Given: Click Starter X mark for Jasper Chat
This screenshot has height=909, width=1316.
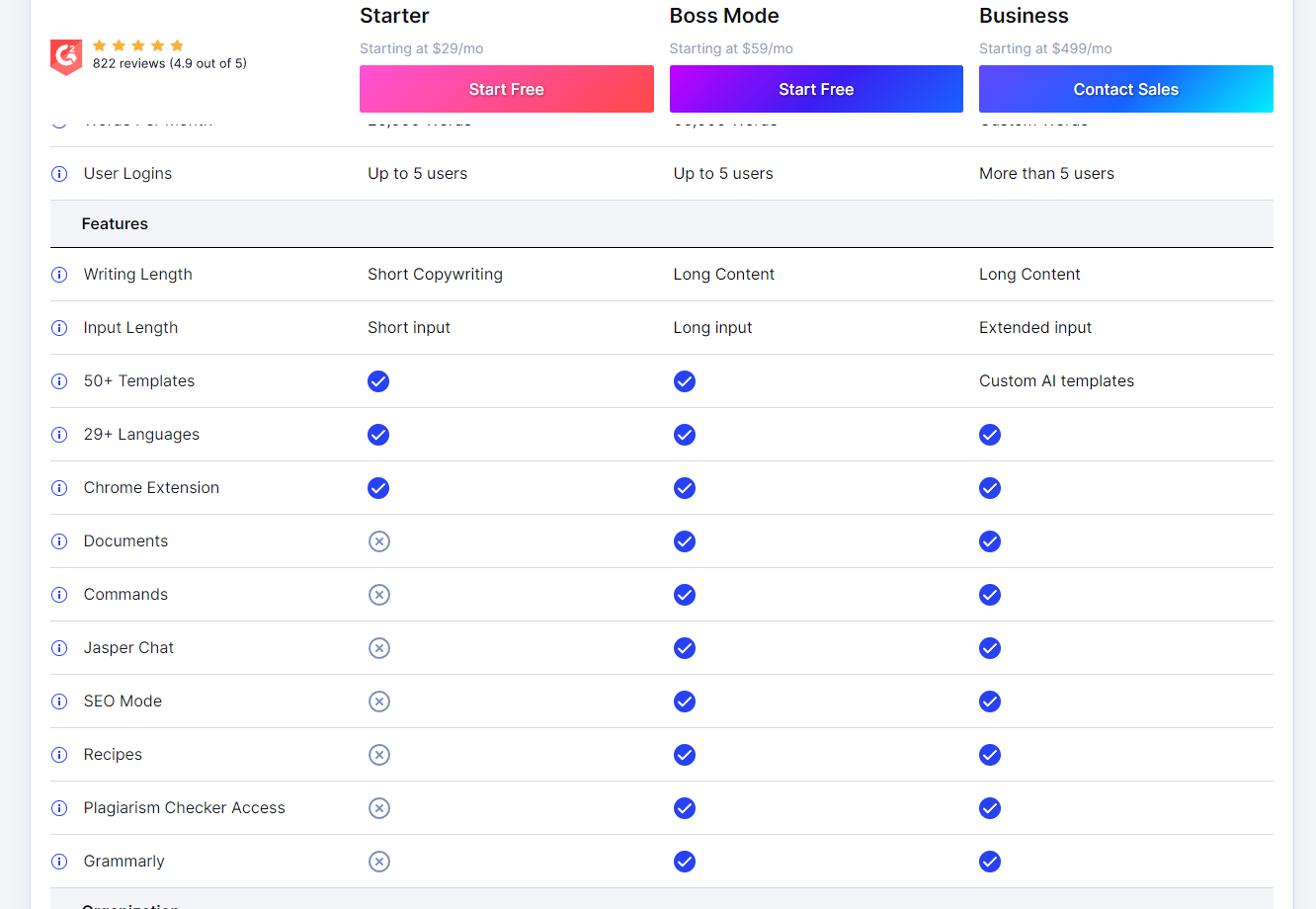Looking at the screenshot, I should tap(379, 648).
